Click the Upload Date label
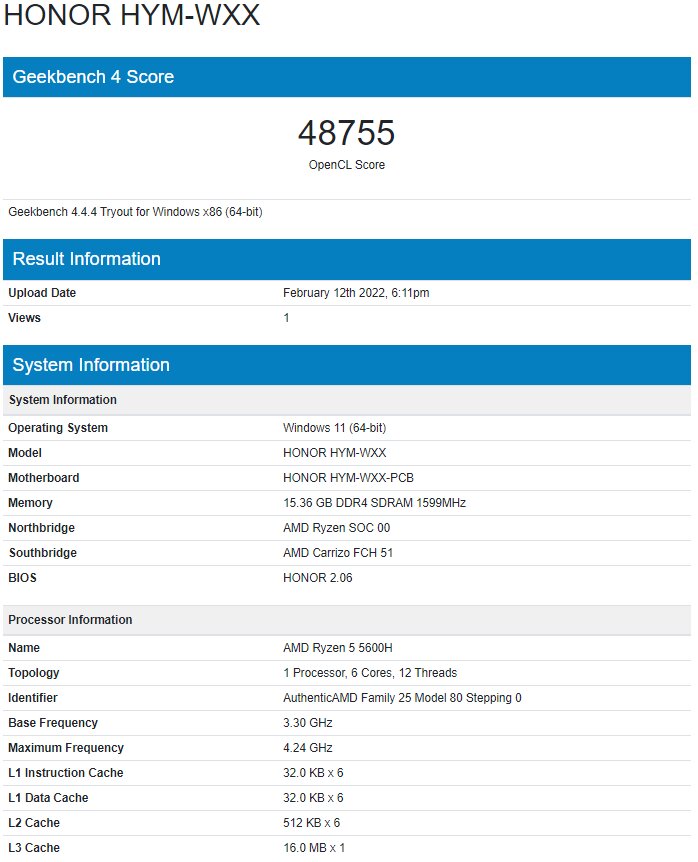This screenshot has height=862, width=698. 42,293
